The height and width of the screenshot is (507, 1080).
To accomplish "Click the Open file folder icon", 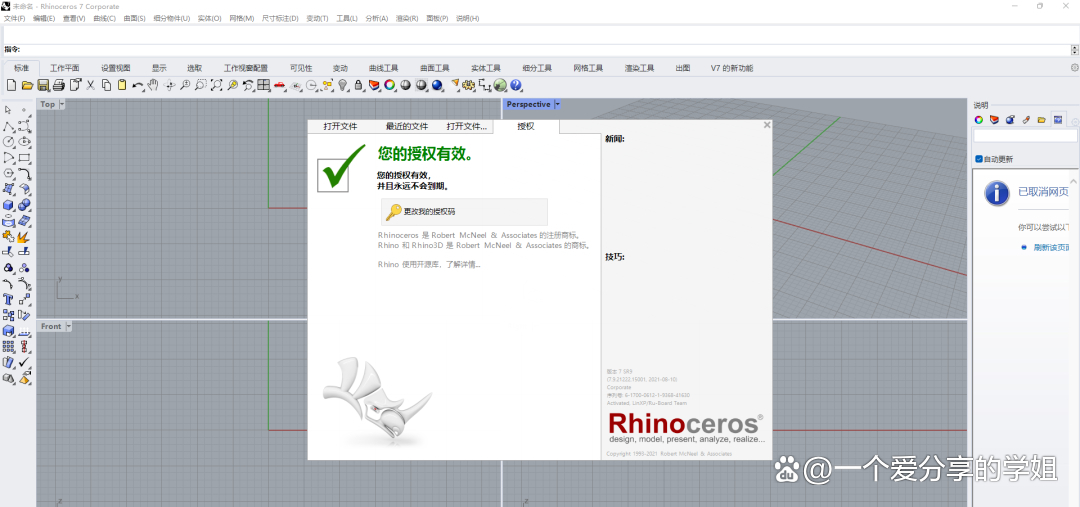I will tap(27, 85).
